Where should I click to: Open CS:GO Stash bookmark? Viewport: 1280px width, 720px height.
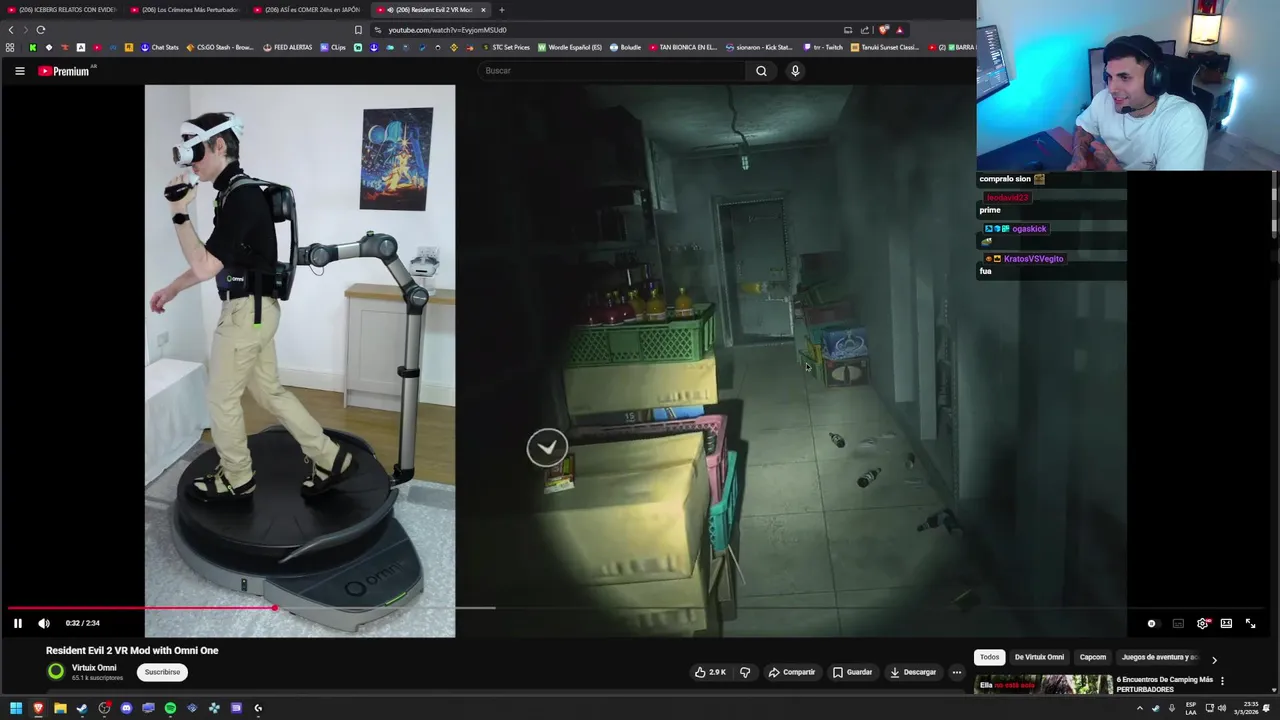point(220,47)
